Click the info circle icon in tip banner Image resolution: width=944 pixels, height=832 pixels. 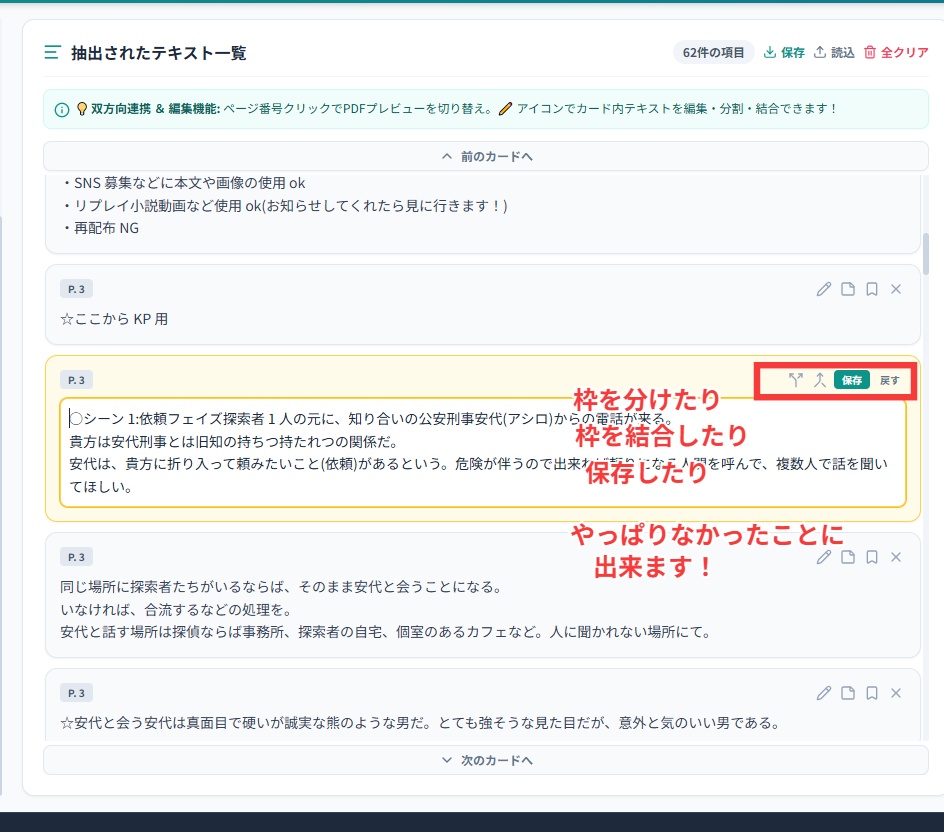61,110
